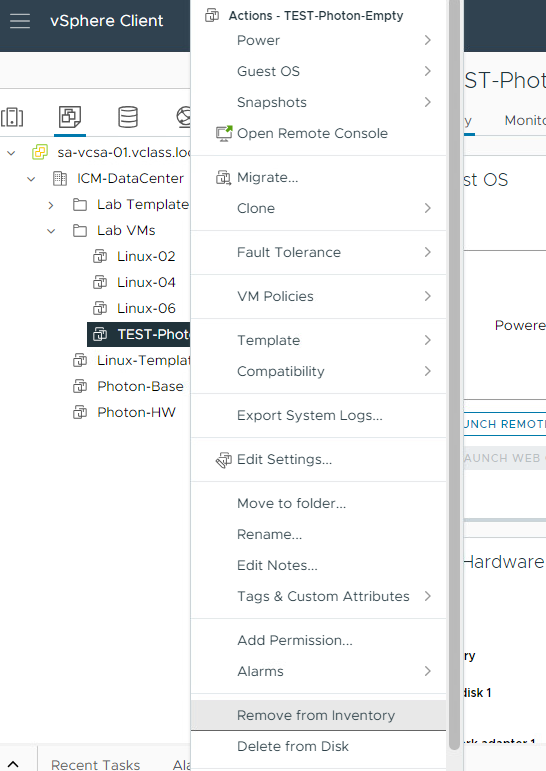Open the Compatibility submenu
The image size is (546, 771).
318,371
